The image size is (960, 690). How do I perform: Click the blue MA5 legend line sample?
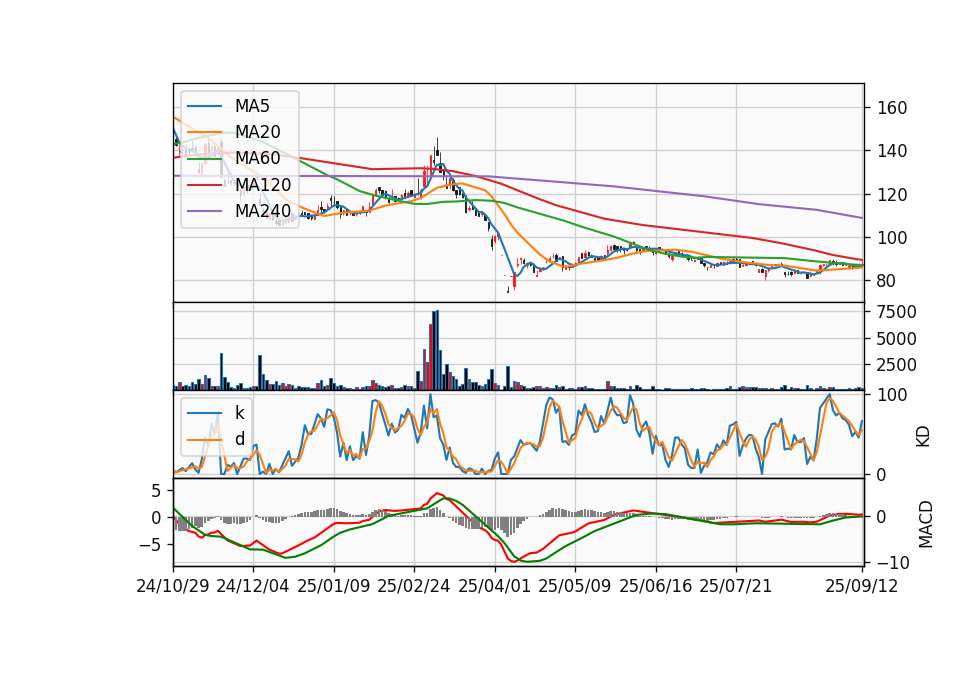click(204, 107)
